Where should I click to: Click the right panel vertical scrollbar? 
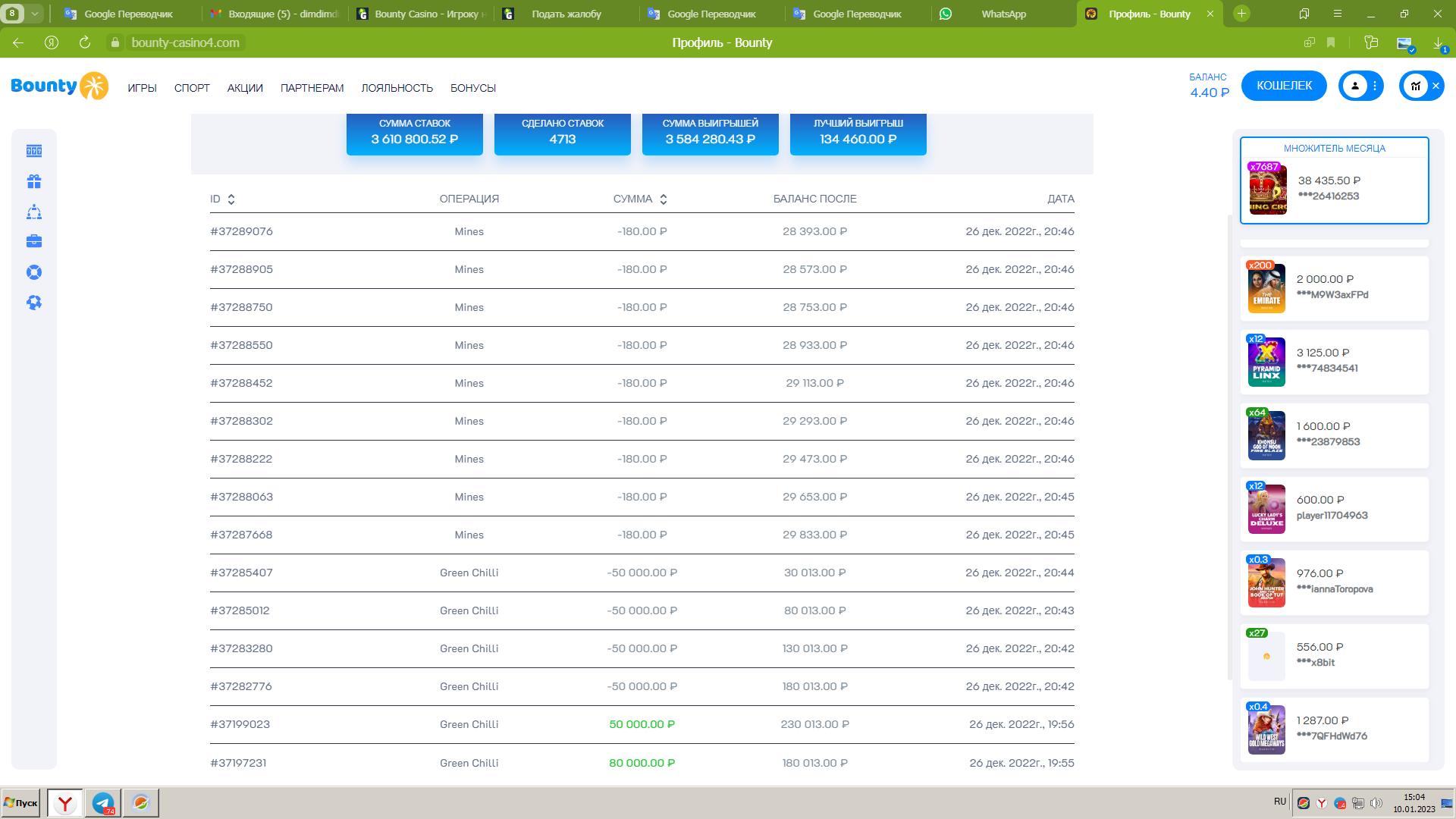(1230, 447)
